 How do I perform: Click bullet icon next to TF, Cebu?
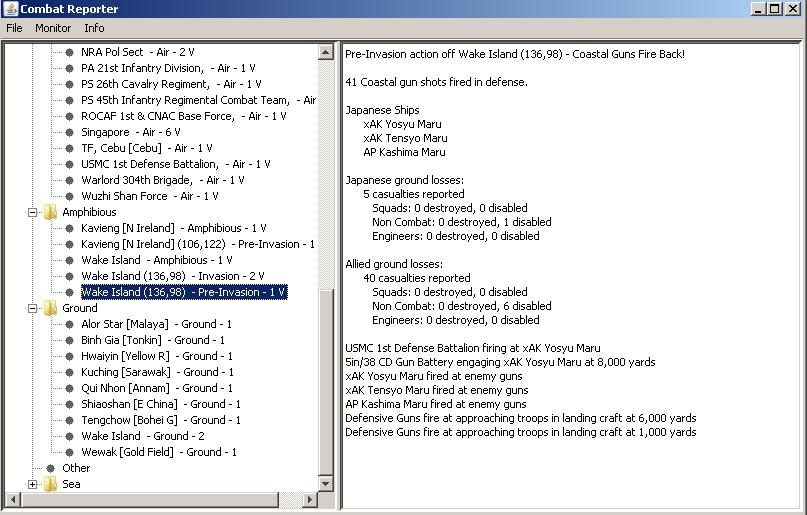pos(69,148)
